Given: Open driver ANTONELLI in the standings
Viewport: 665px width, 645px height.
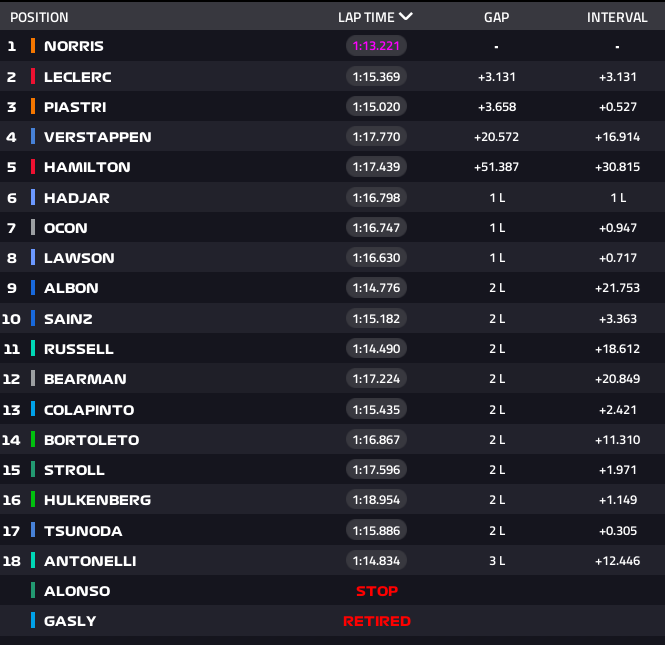Looking at the screenshot, I should click(90, 561).
